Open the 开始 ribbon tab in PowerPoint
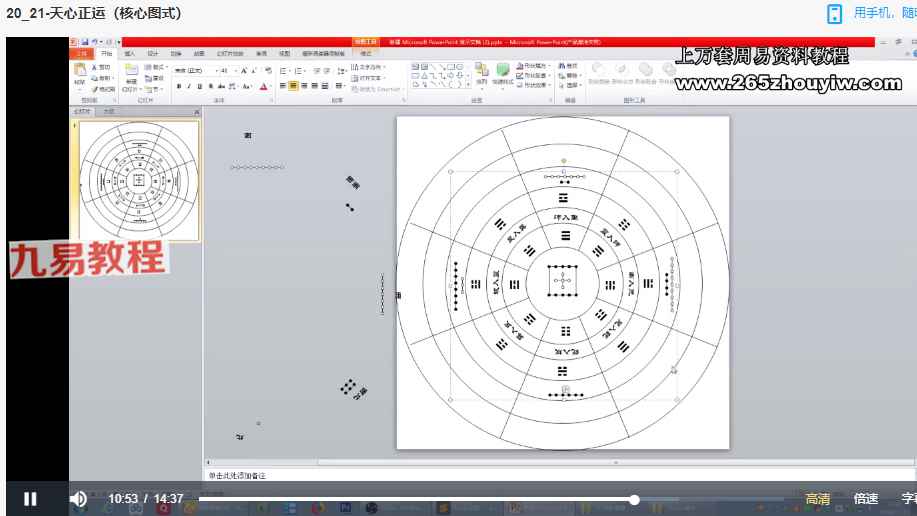 (x=105, y=53)
